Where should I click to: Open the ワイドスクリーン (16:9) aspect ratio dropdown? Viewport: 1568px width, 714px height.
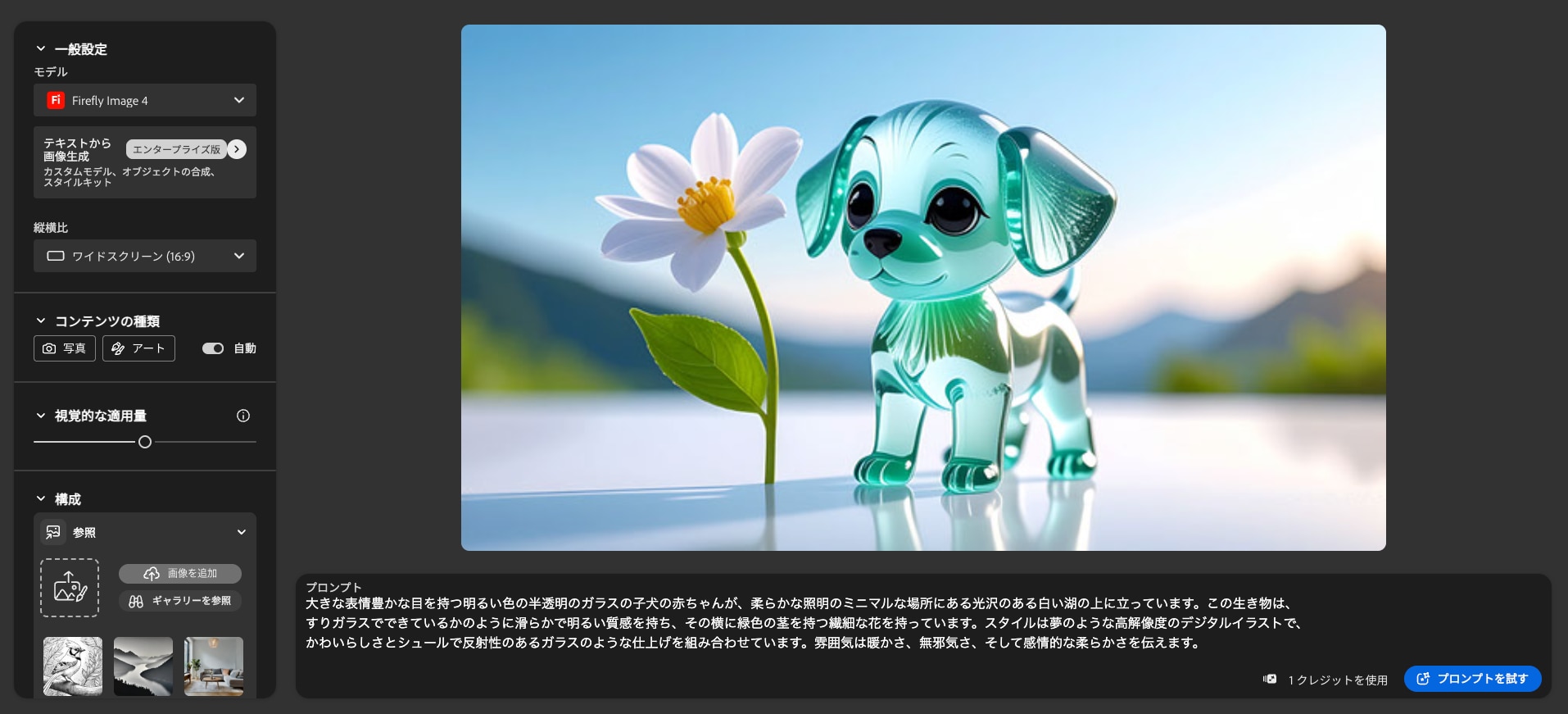click(x=145, y=256)
